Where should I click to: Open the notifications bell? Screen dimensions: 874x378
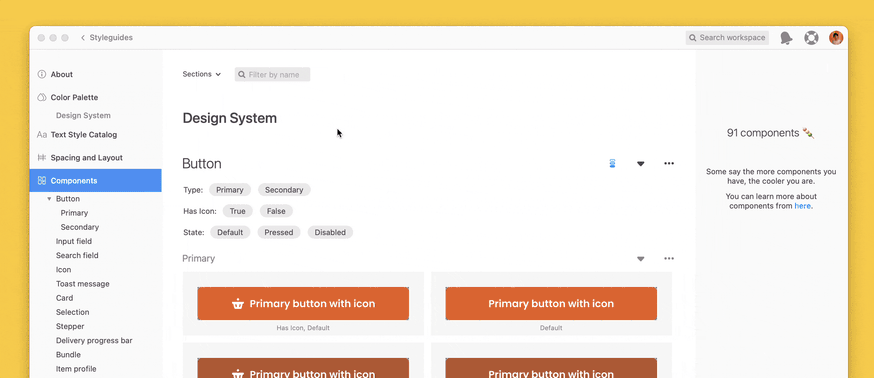[786, 38]
